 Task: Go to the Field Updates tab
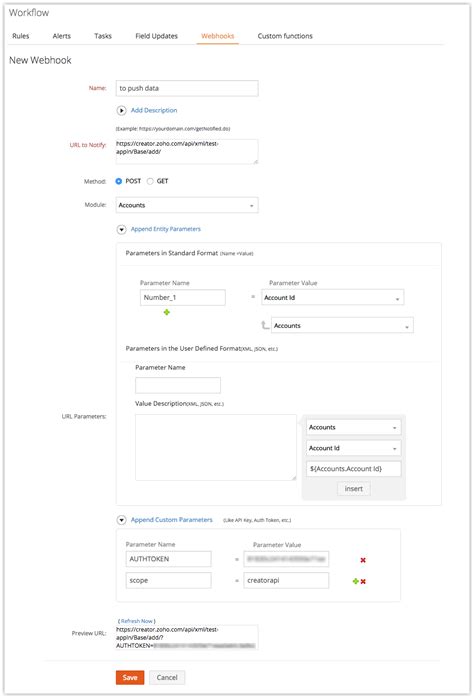[156, 36]
